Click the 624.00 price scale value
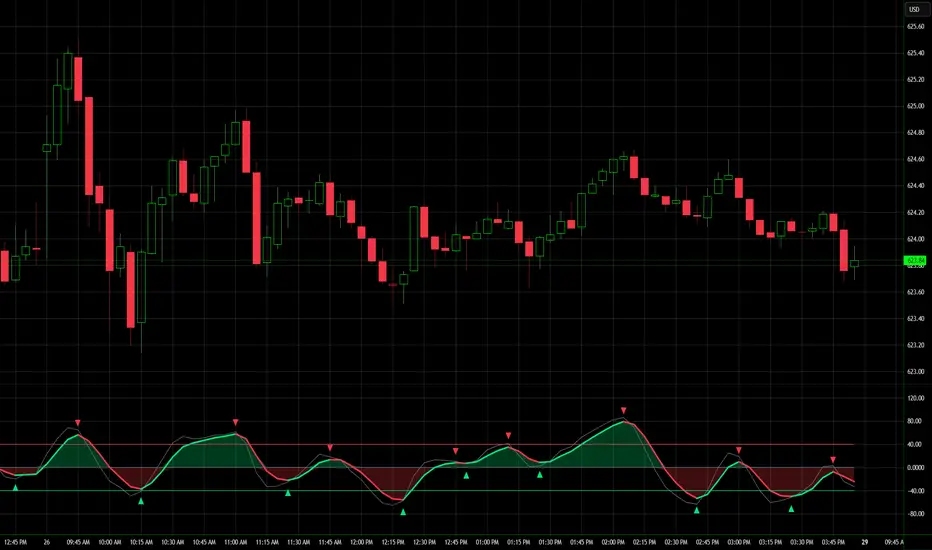932x550 pixels. (x=915, y=239)
